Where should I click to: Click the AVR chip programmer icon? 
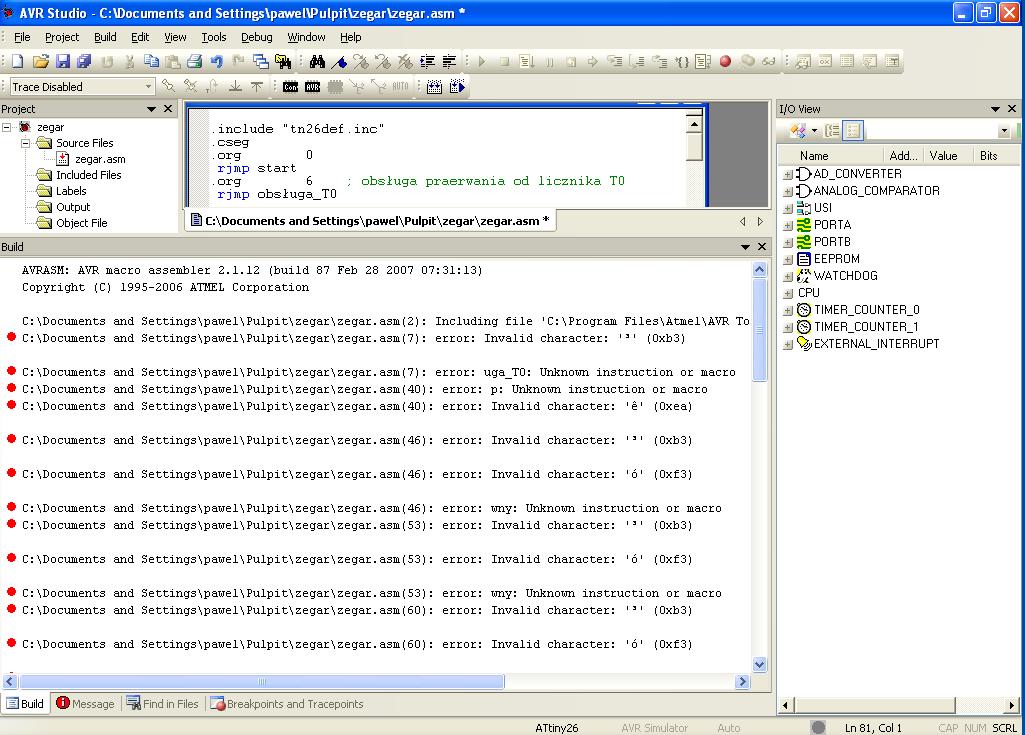click(x=312, y=87)
